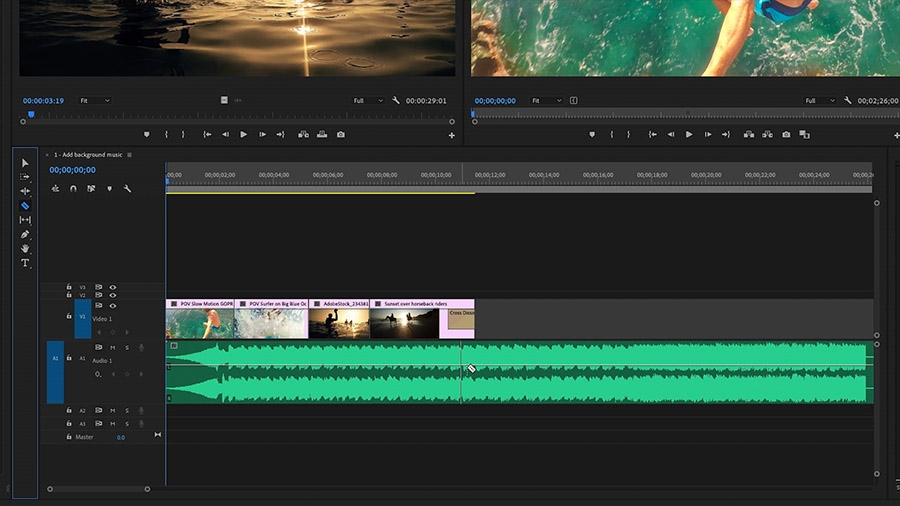The image size is (900, 506).
Task: Select the Selection arrow tool
Action: coord(25,163)
